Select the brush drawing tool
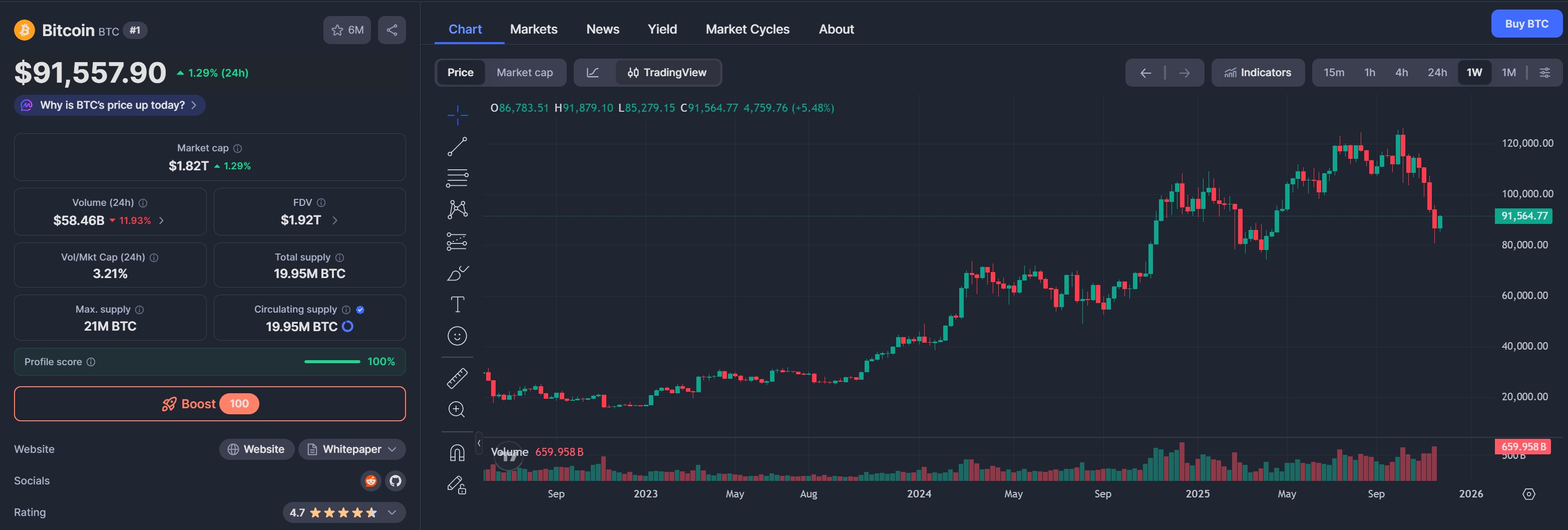This screenshot has height=530, width=1568. (x=457, y=273)
